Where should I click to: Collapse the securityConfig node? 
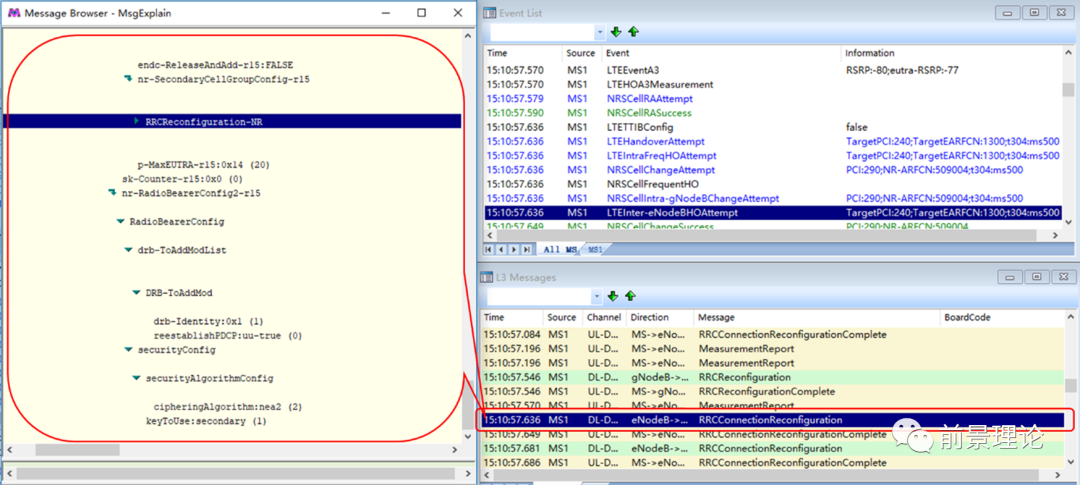[128, 350]
